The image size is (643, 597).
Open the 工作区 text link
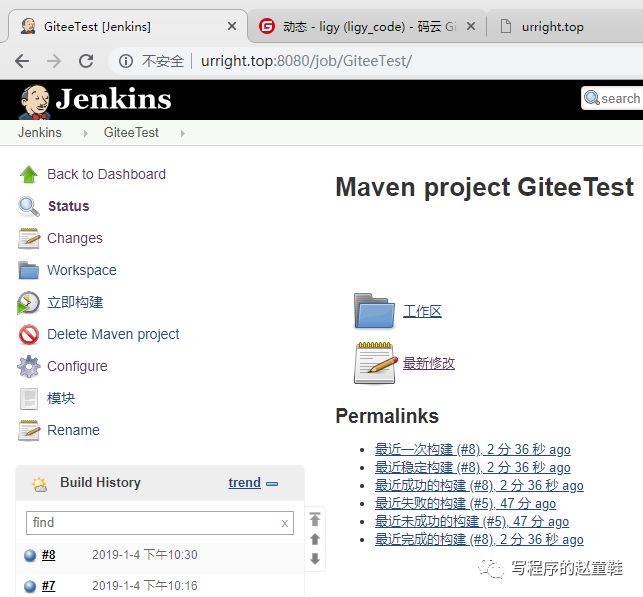click(422, 312)
